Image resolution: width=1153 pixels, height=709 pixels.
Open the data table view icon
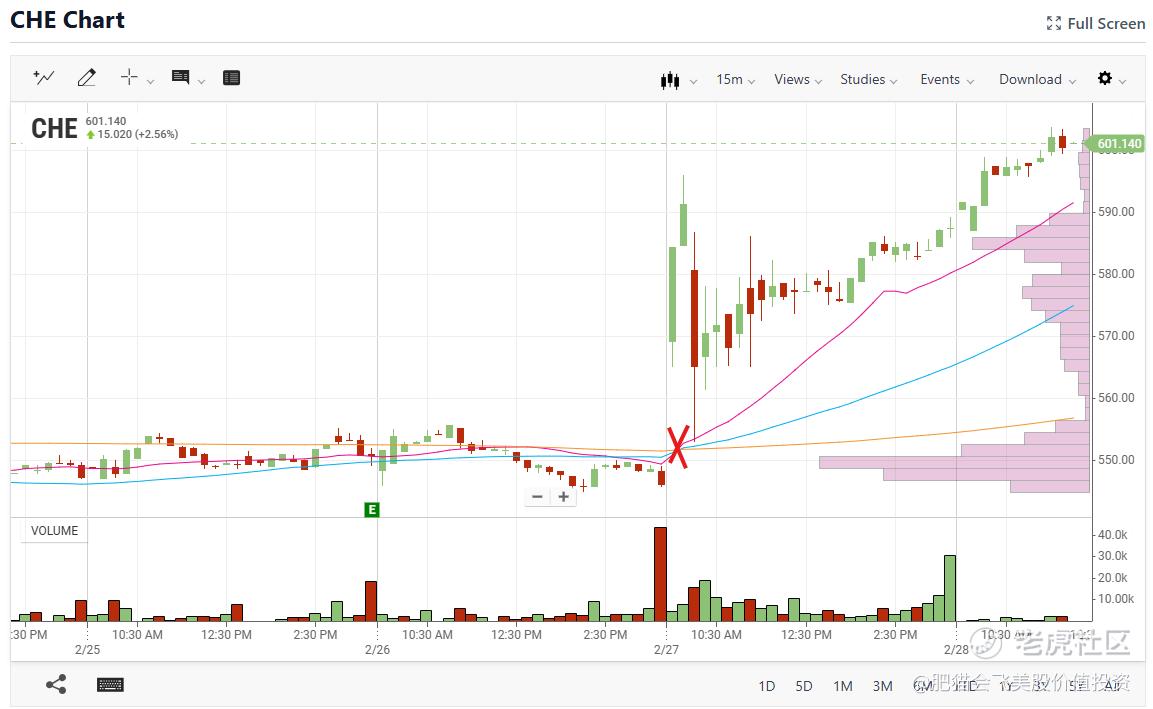pyautogui.click(x=232, y=77)
